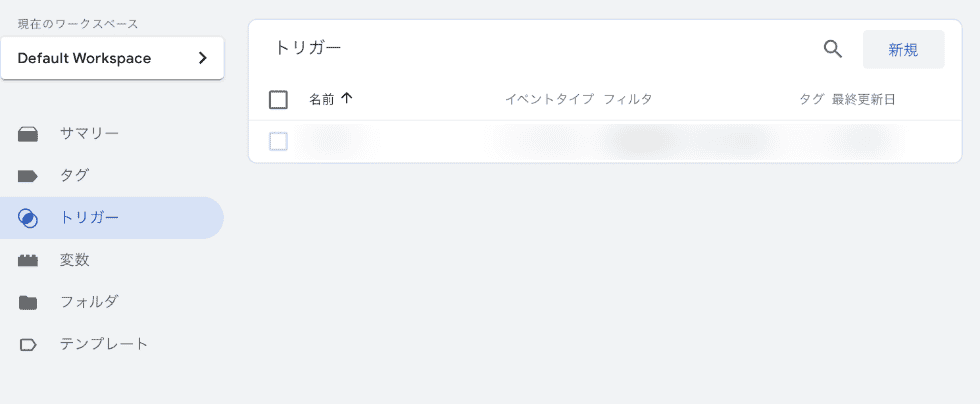The image size is (980, 407).
Task: Click the イベントタイプ column header
Action: pos(549,99)
